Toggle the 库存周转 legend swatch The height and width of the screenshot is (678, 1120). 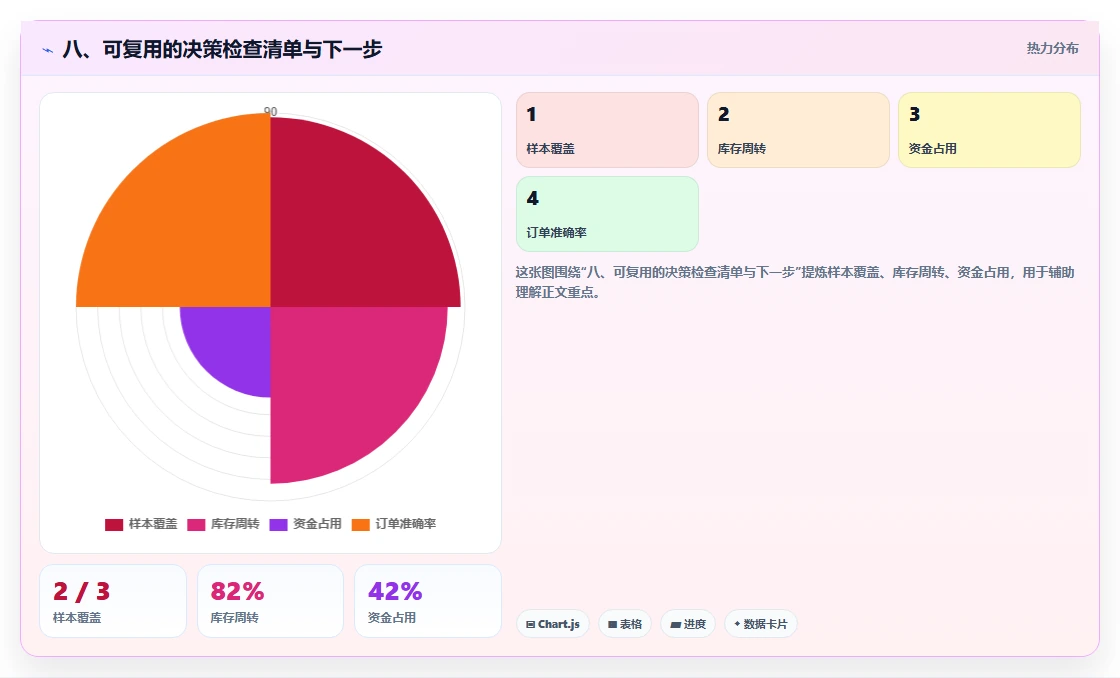point(196,524)
